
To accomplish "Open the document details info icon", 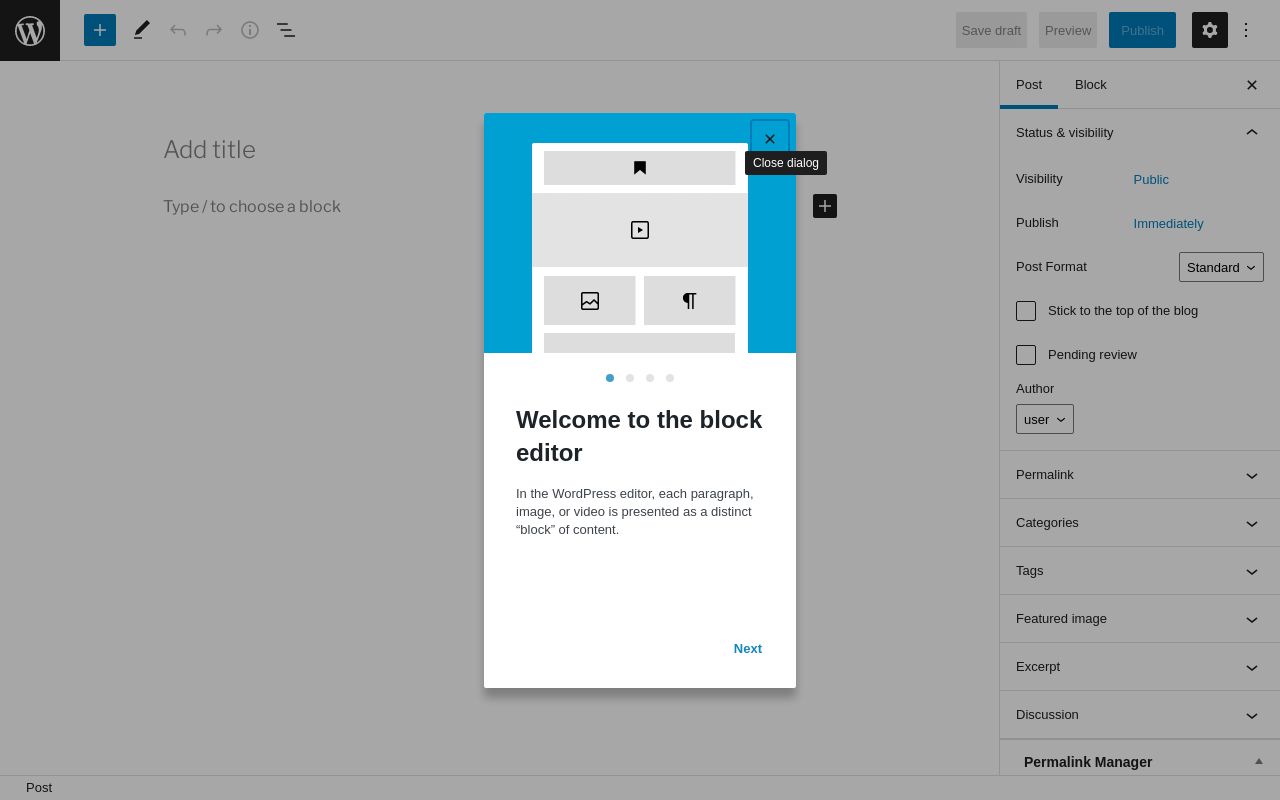I will (x=250, y=30).
